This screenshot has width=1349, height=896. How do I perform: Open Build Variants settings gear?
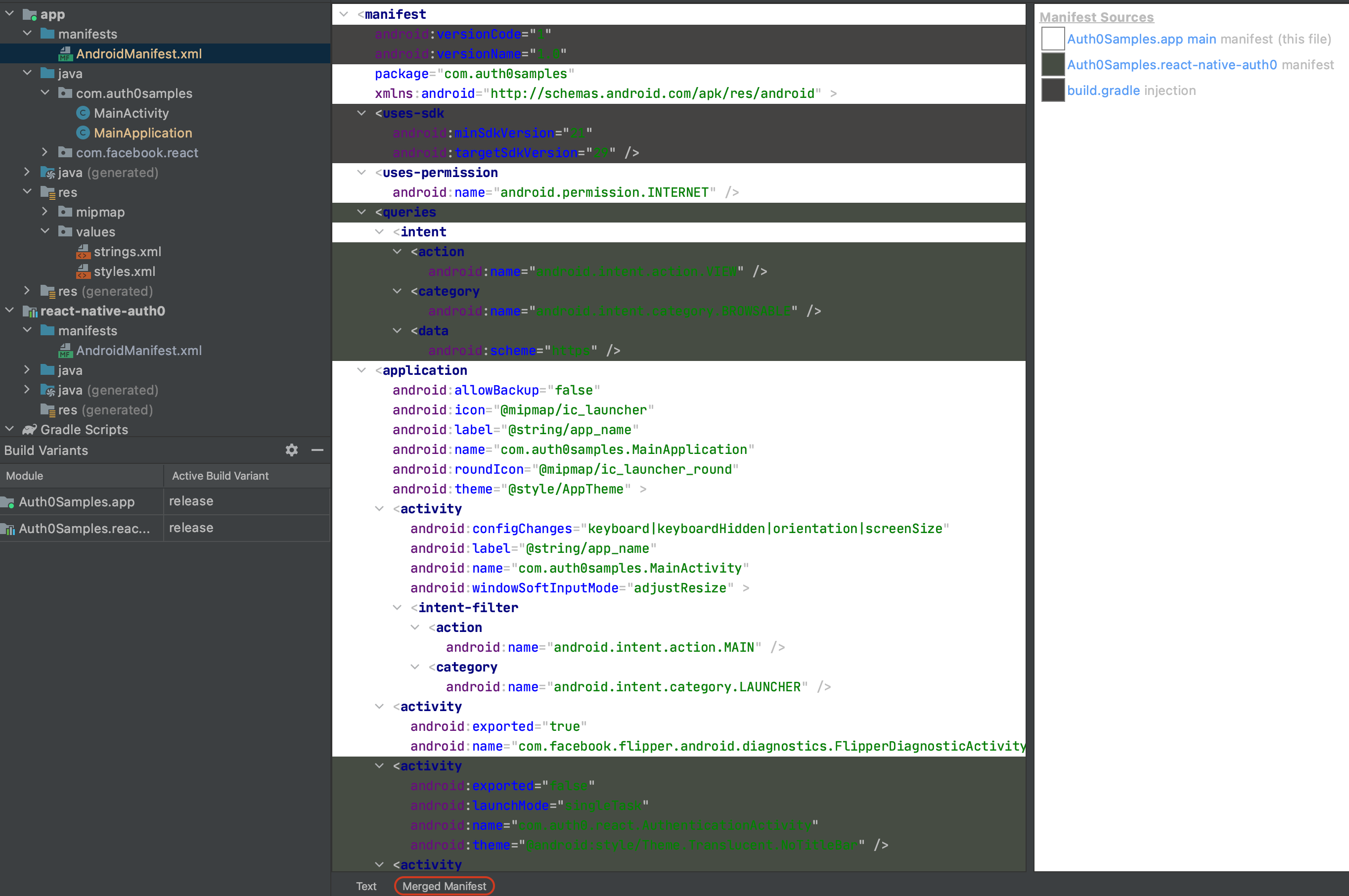click(x=292, y=450)
